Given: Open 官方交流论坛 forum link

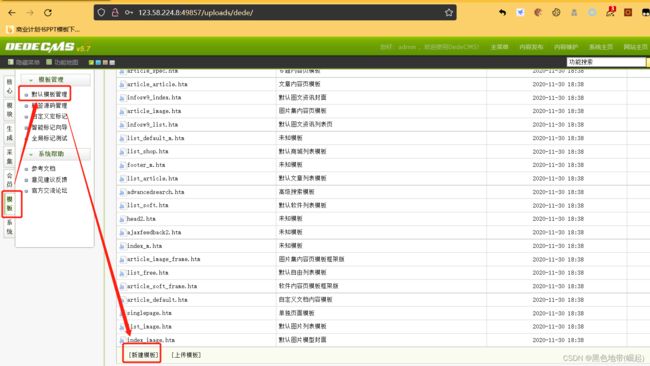Looking at the screenshot, I should [x=49, y=191].
